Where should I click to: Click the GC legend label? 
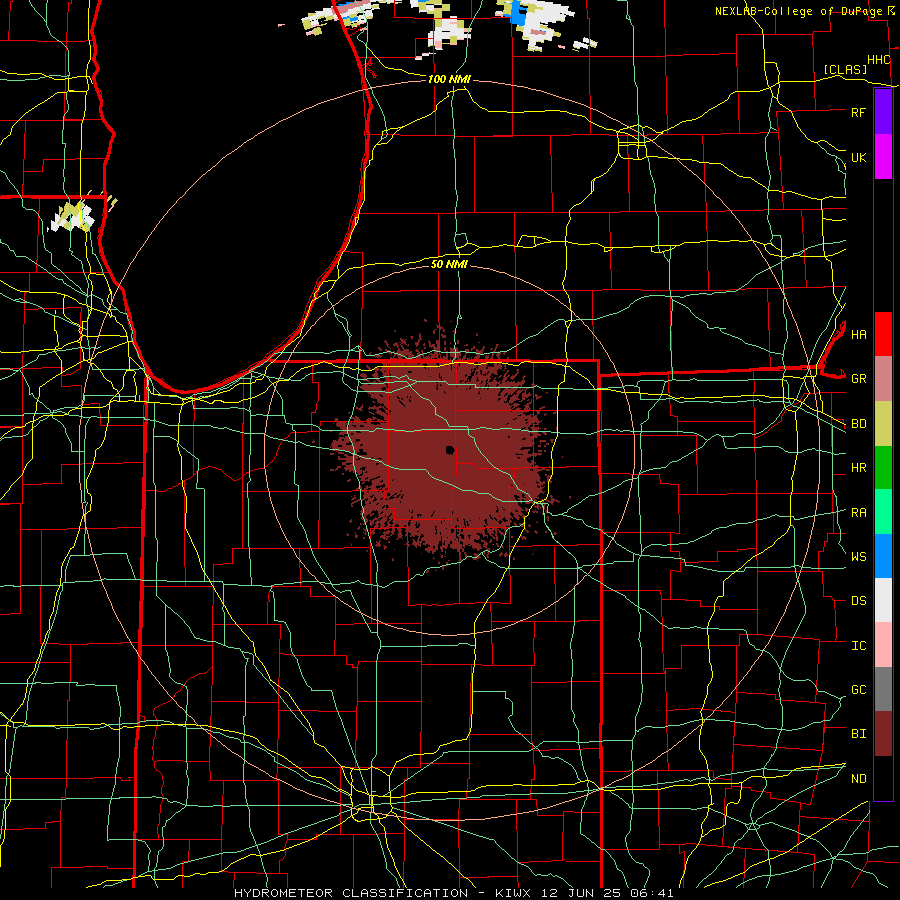[x=858, y=690]
